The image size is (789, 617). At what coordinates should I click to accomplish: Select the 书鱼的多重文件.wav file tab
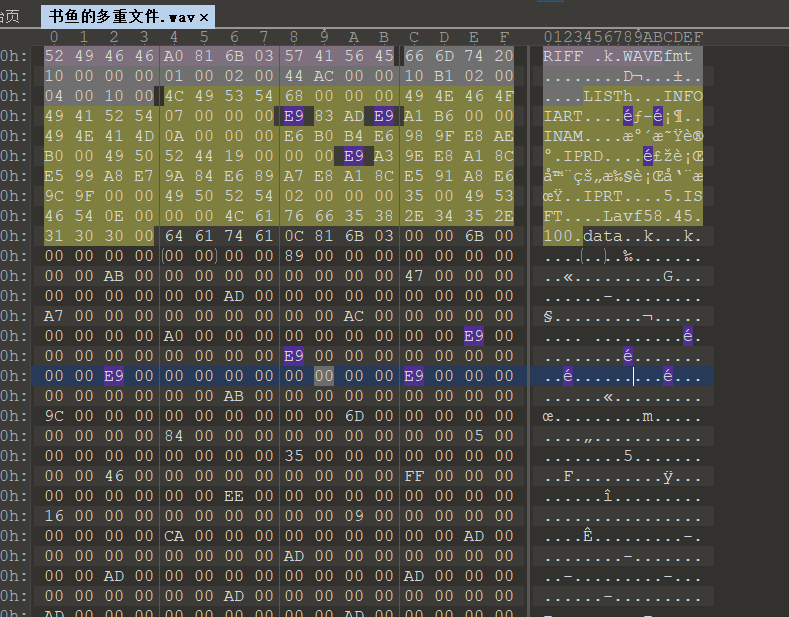(128, 17)
